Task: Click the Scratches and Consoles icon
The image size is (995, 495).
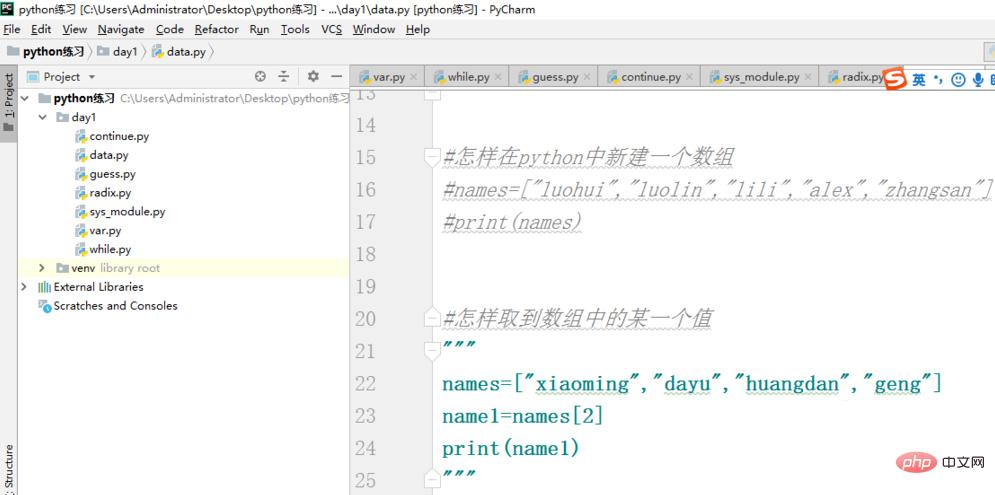Action: tap(44, 306)
